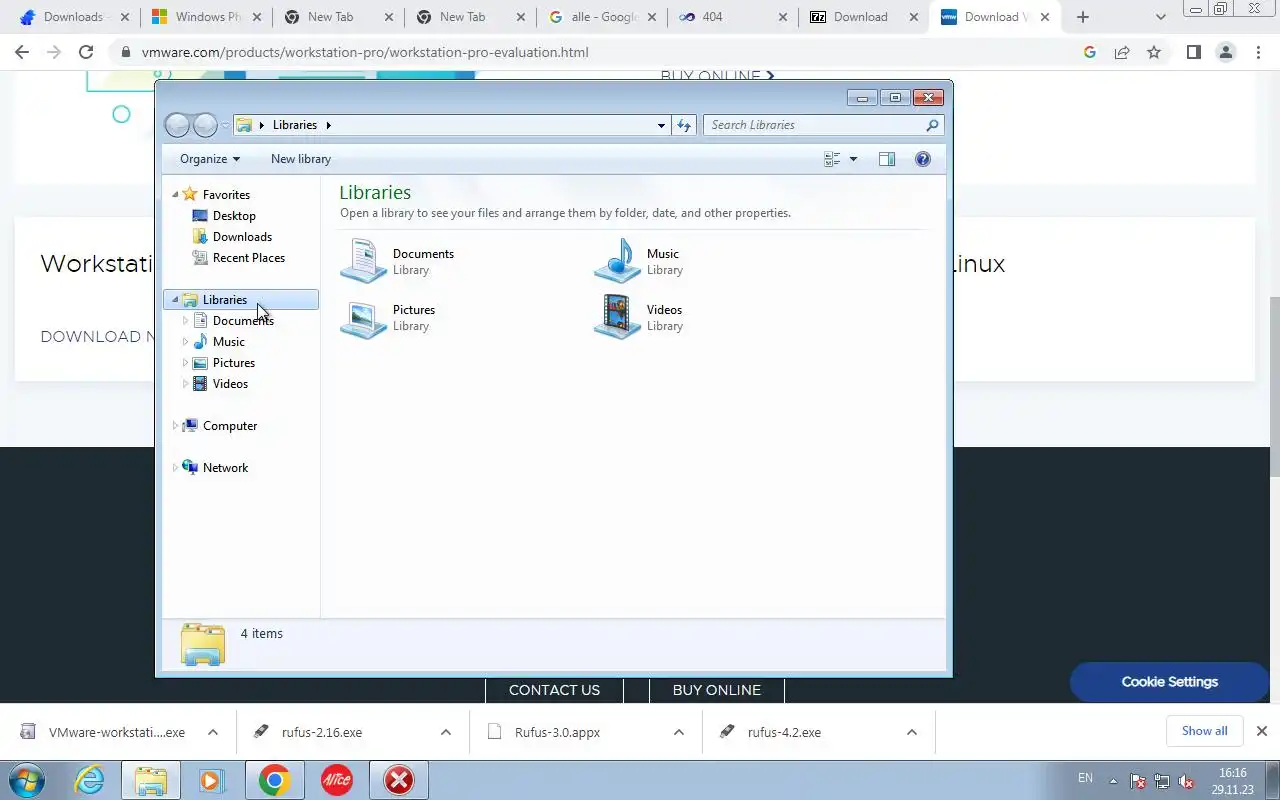
Task: Click the search magnifier in Explorer
Action: [932, 125]
